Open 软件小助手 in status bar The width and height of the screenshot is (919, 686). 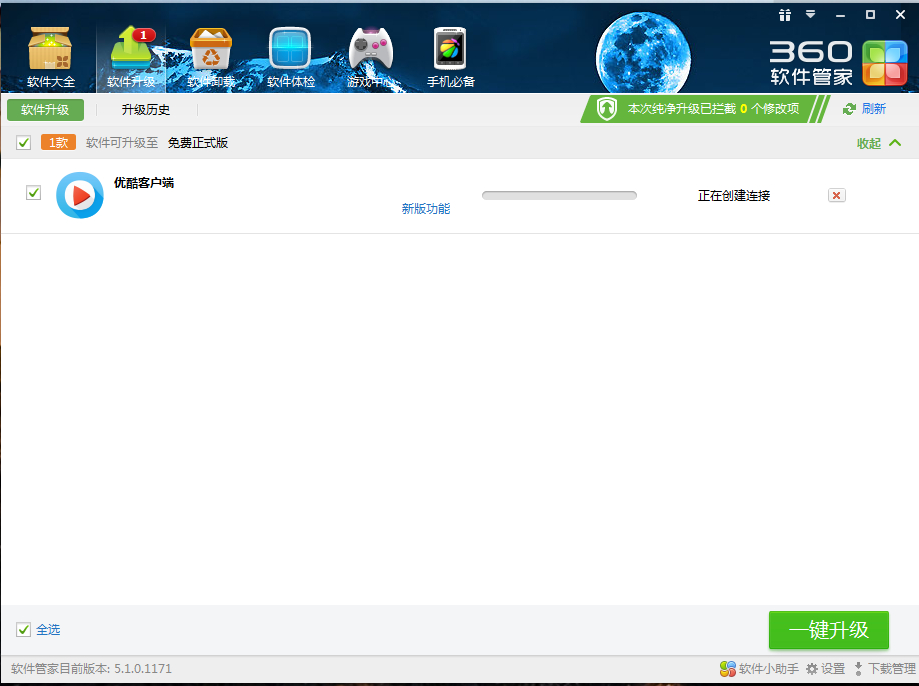click(x=759, y=668)
